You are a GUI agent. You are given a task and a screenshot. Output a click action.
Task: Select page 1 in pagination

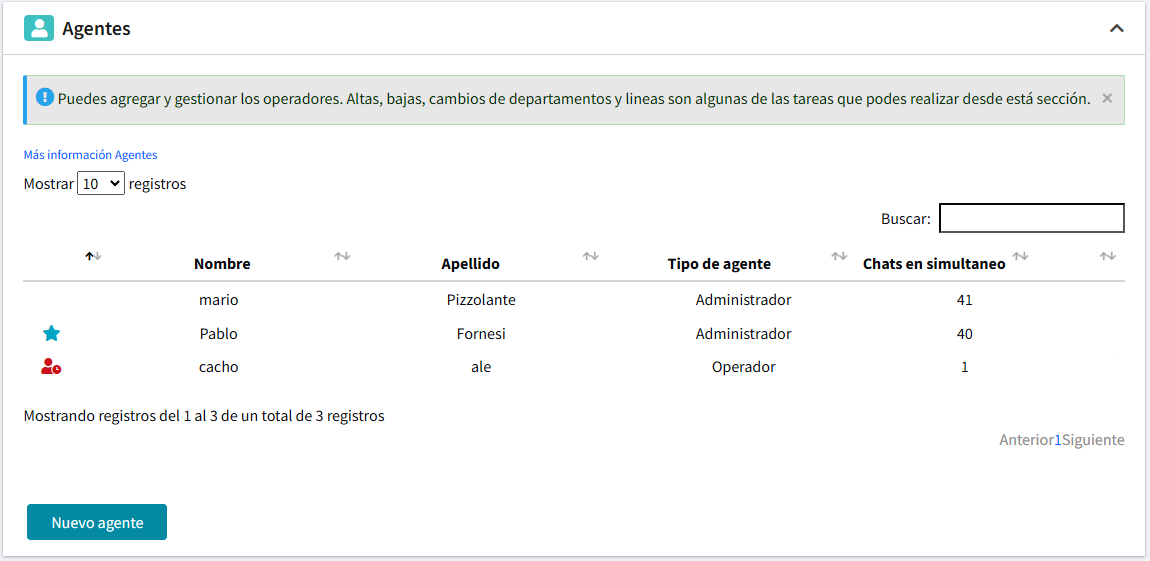coord(1058,440)
